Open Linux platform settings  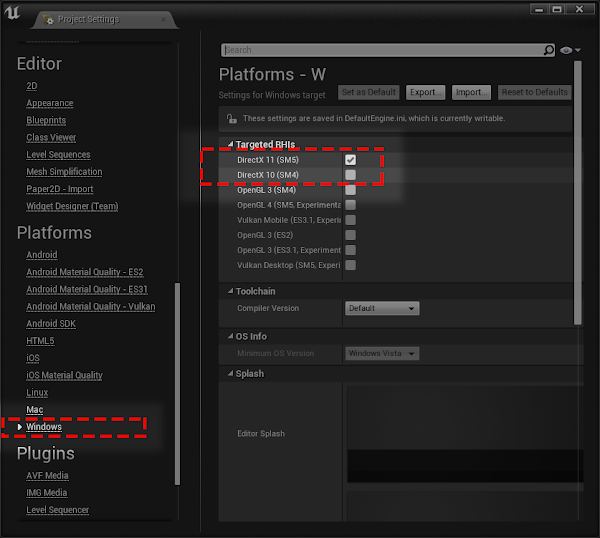tap(37, 393)
